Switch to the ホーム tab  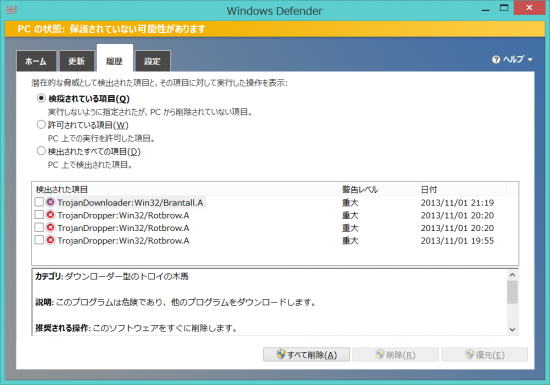tap(36, 61)
